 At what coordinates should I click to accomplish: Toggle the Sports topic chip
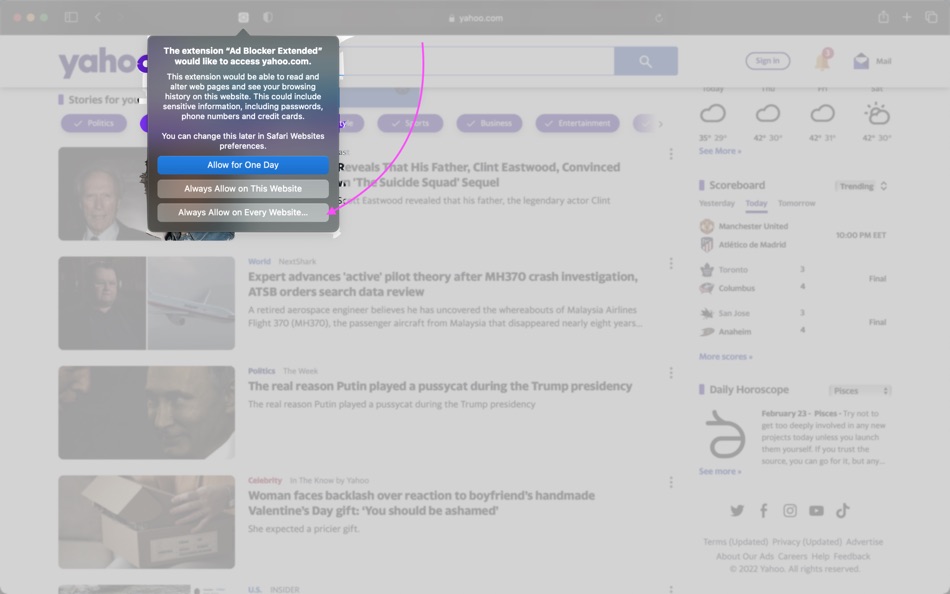coord(410,123)
